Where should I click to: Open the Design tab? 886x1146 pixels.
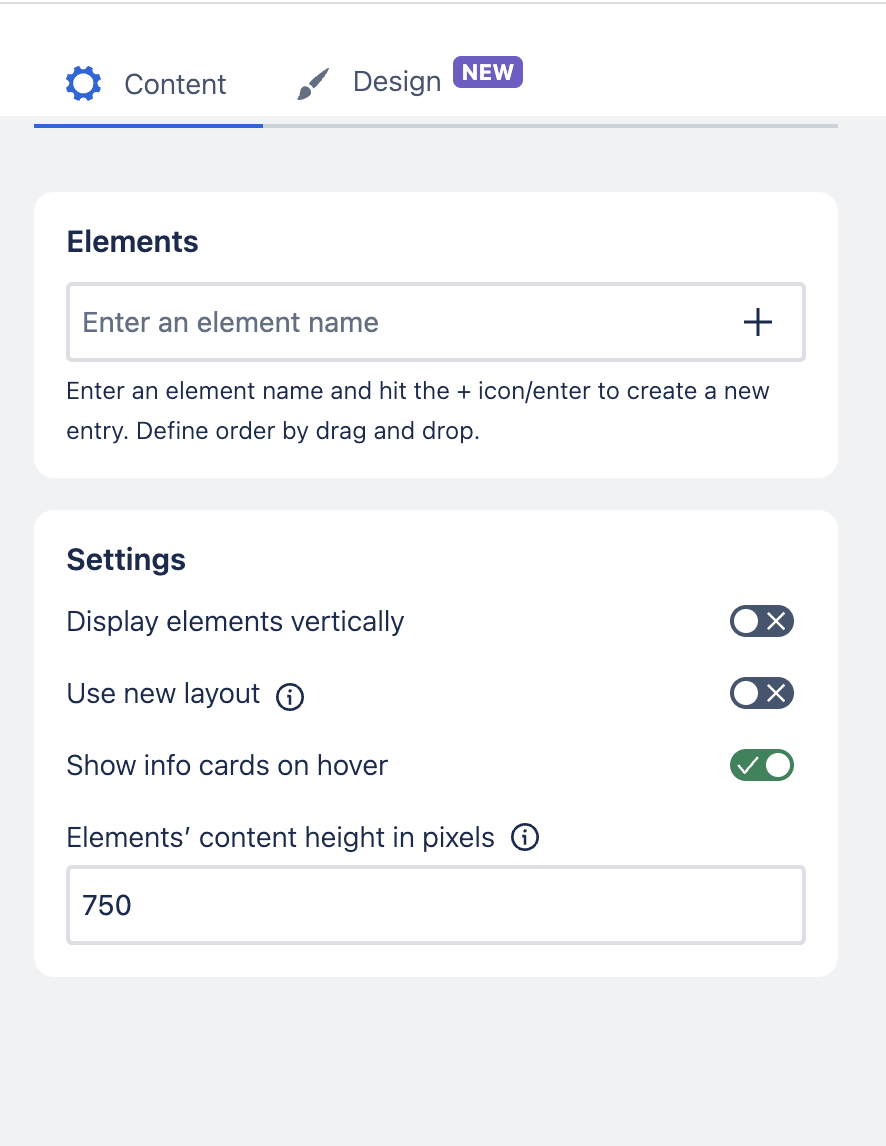[x=397, y=82]
